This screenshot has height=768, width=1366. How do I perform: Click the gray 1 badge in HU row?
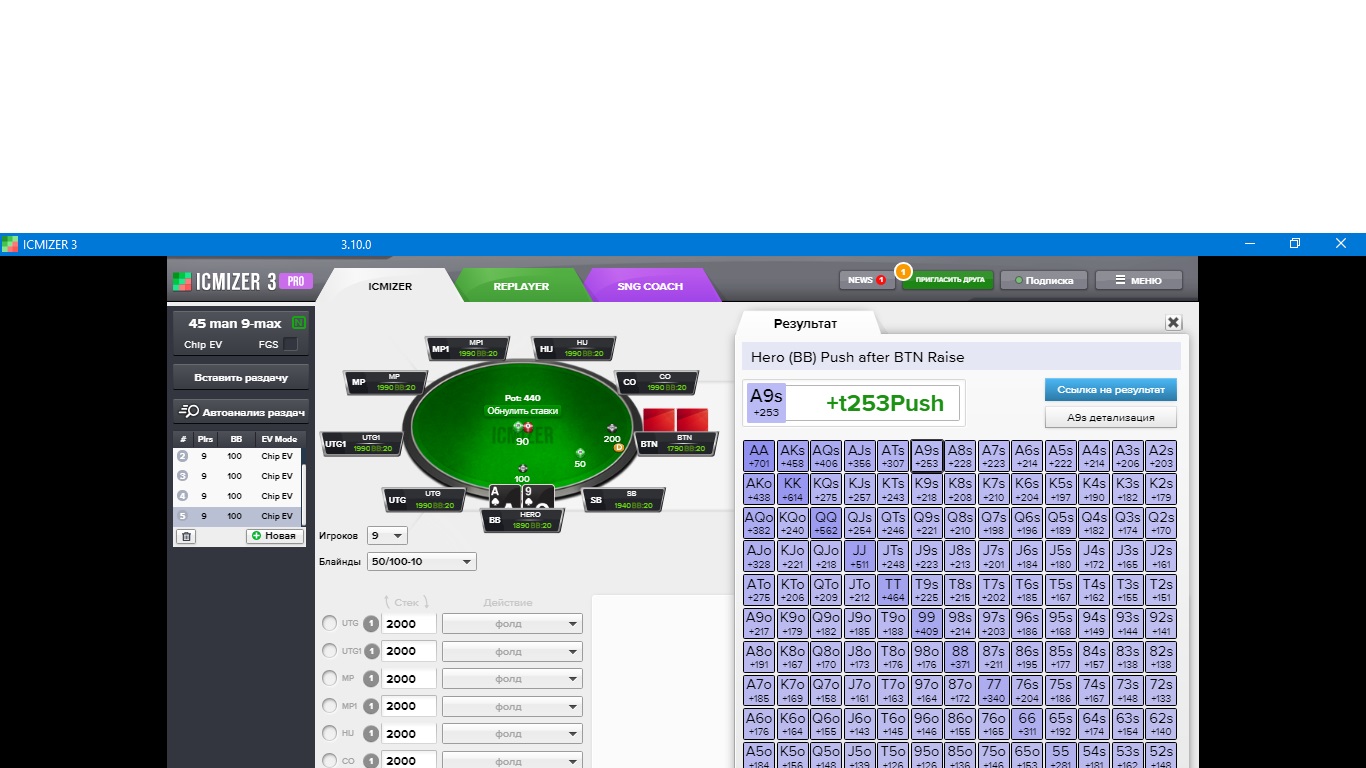coord(371,734)
